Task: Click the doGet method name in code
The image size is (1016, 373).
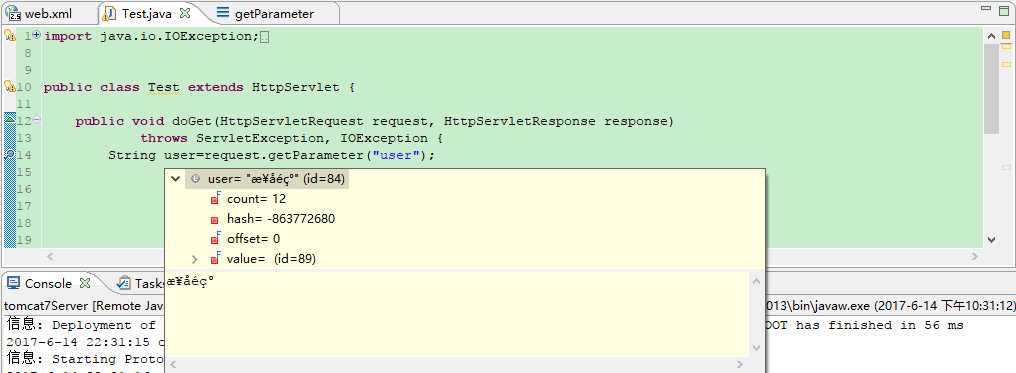Action: point(192,121)
